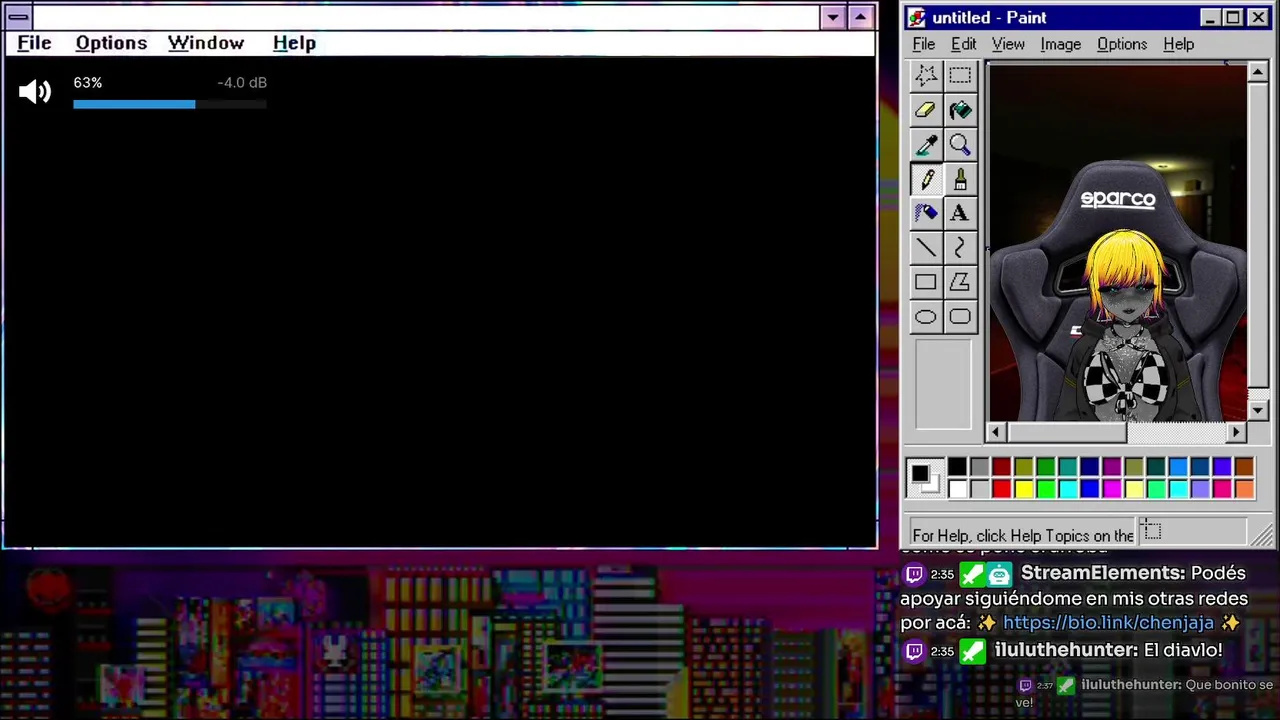Open the Options menu in the left window
1280x720 pixels.
point(111,43)
